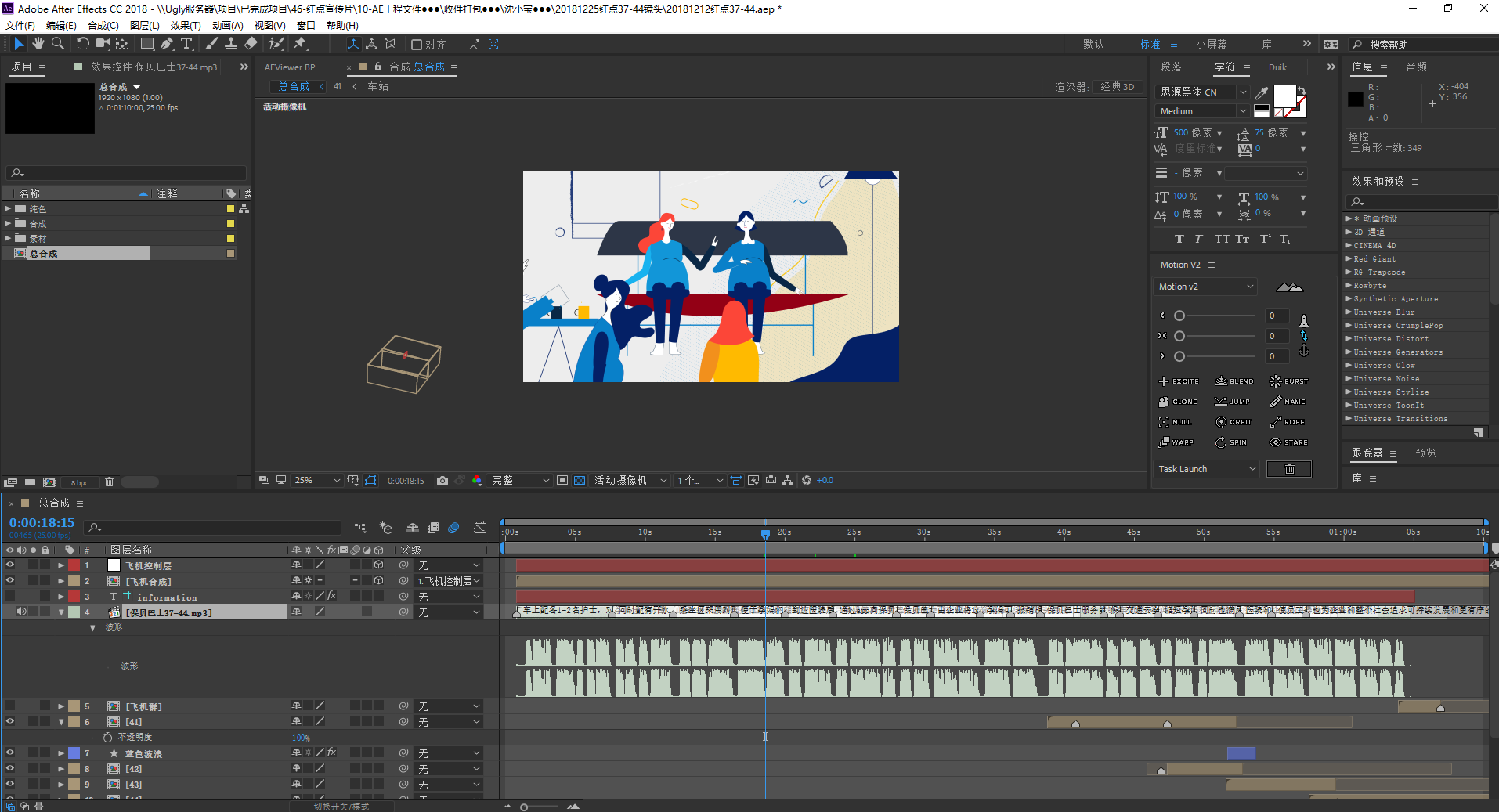Open the 合成(C) menu
Viewport: 1499px width, 812px height.
(x=103, y=26)
